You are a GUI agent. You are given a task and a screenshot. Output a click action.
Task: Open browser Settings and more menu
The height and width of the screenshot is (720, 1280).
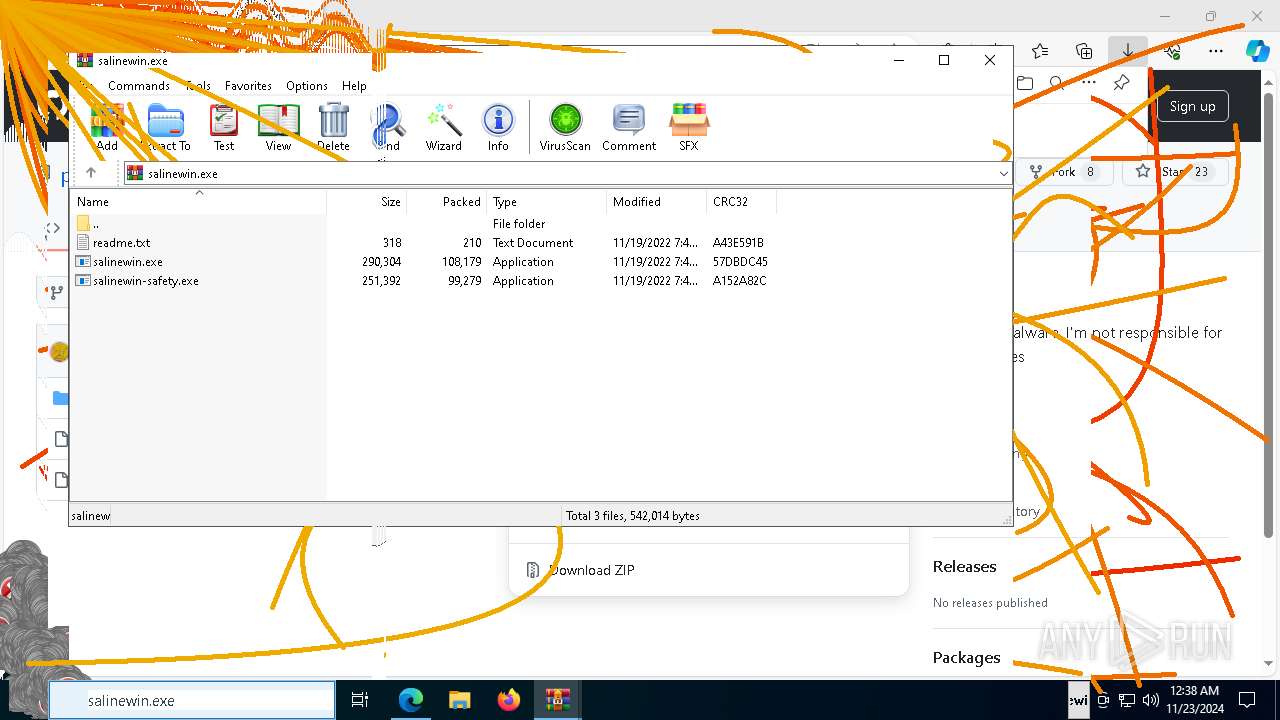[1216, 50]
